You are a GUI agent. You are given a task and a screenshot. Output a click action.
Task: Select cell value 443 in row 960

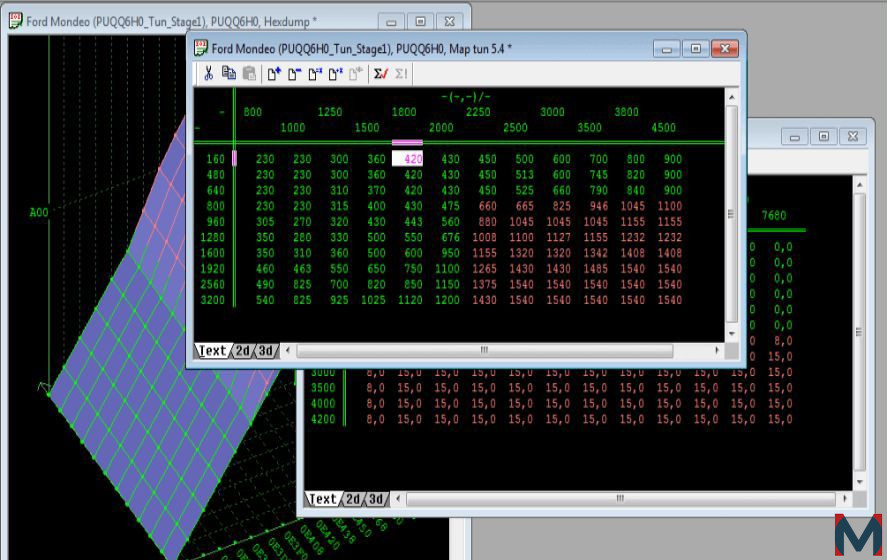point(413,222)
